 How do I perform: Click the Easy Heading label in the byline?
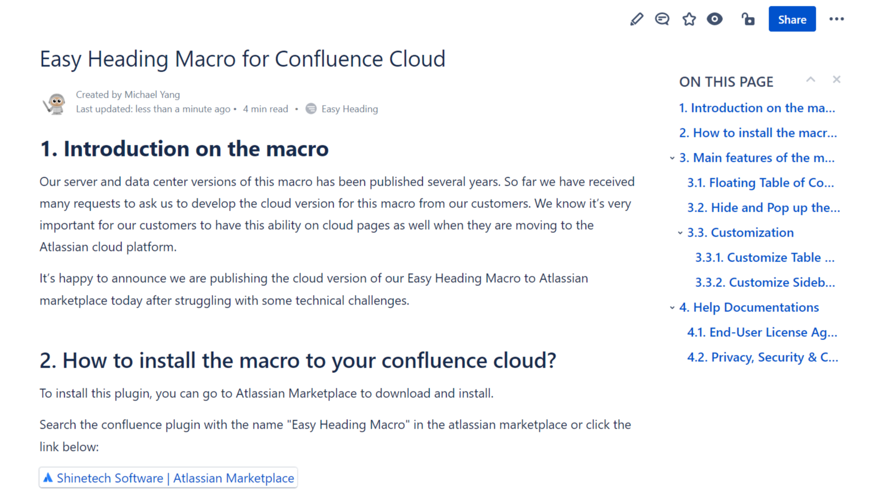350,109
